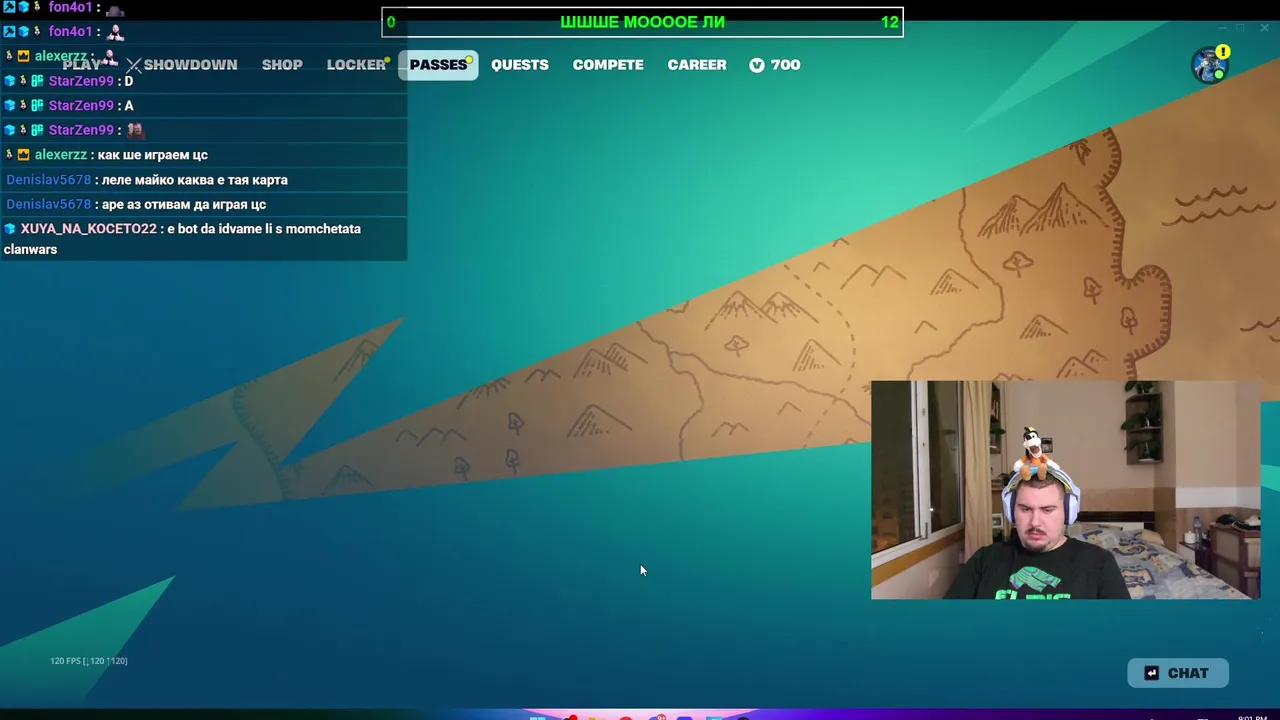
Task: Open the SHOP tab
Action: coord(282,65)
